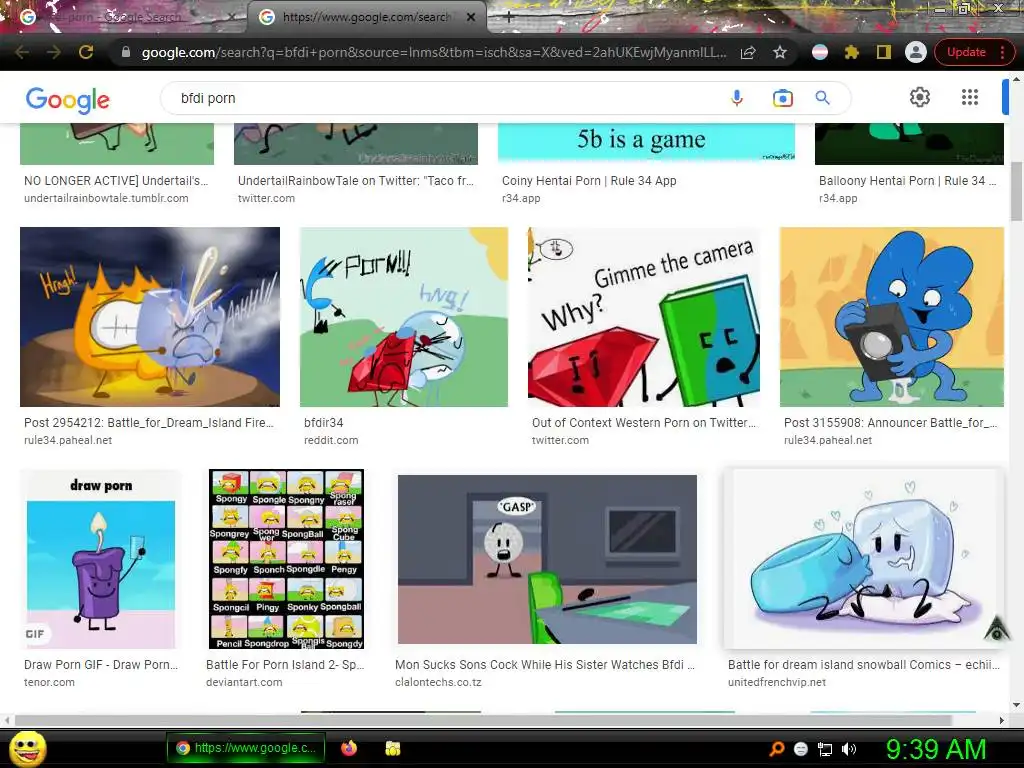Open the Spongy grid thumbnail
The image size is (1024, 768).
(286, 559)
